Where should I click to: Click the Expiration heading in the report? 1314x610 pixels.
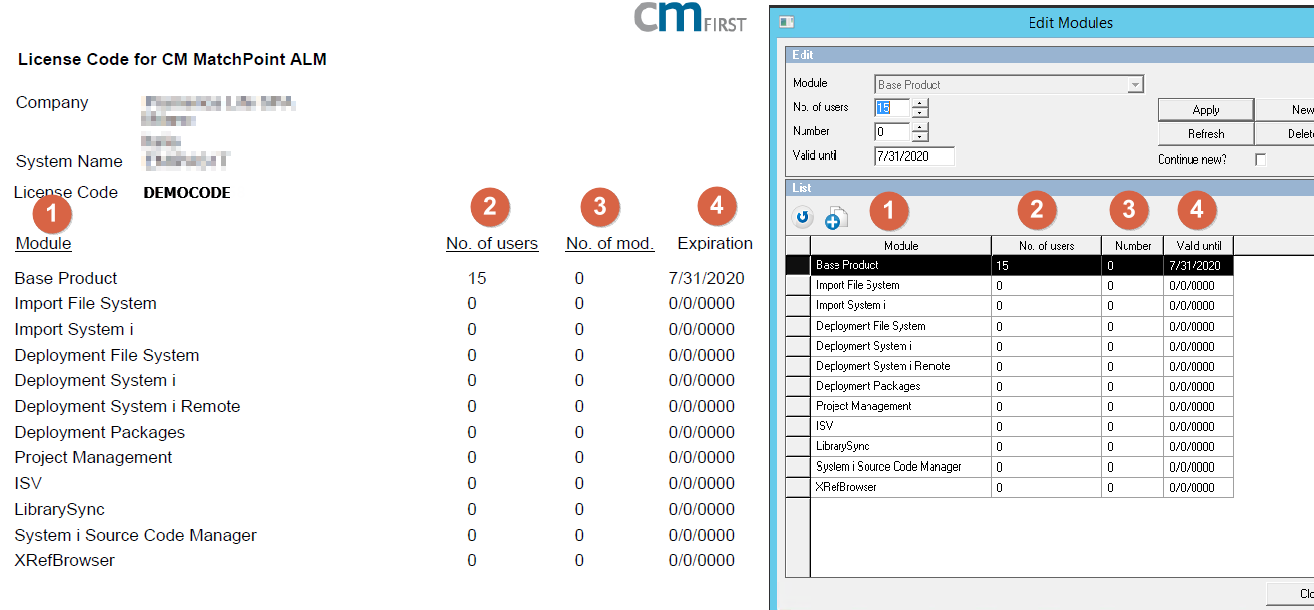pyautogui.click(x=715, y=243)
